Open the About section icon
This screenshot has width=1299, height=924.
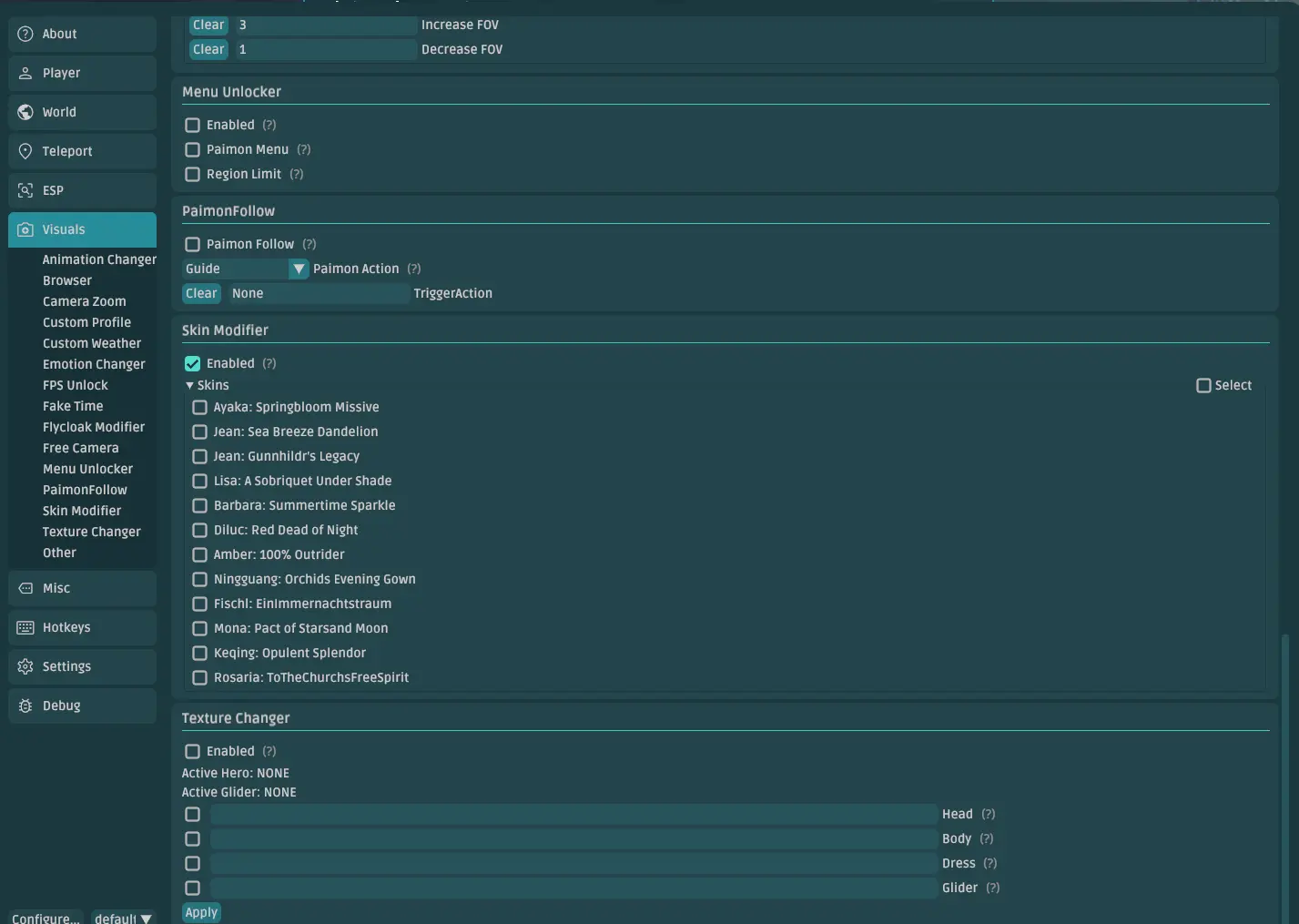click(25, 34)
